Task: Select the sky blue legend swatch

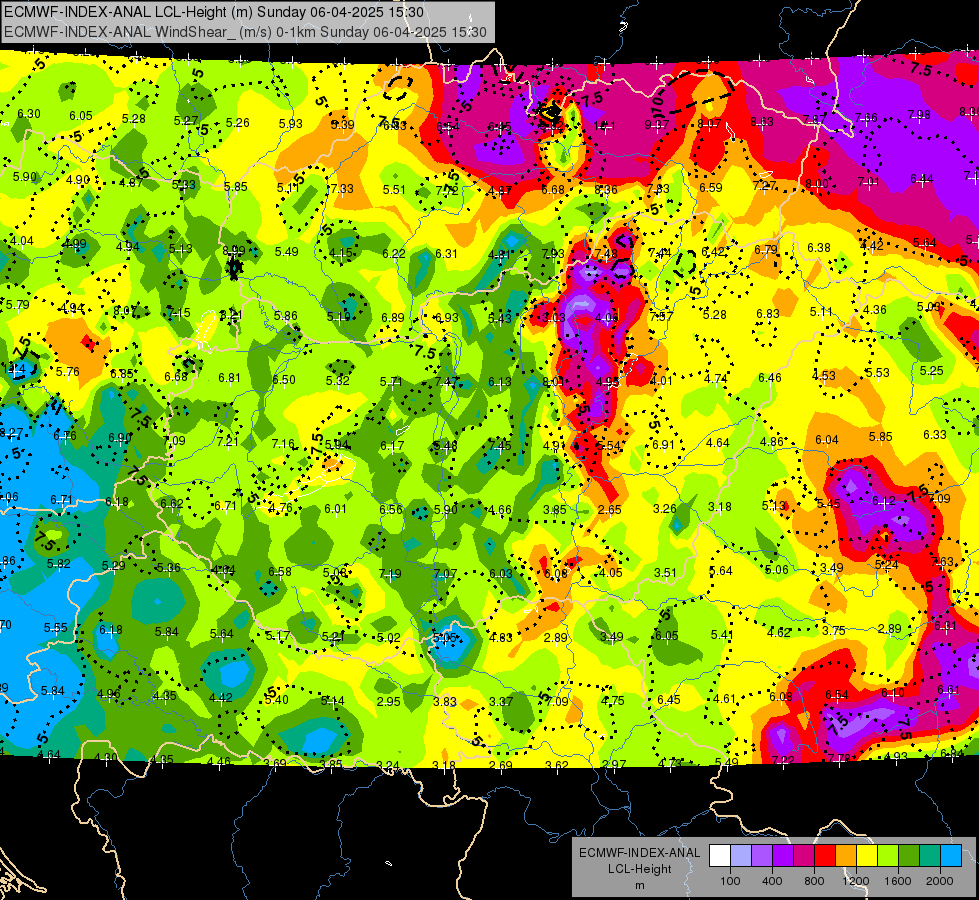Action: click(951, 856)
